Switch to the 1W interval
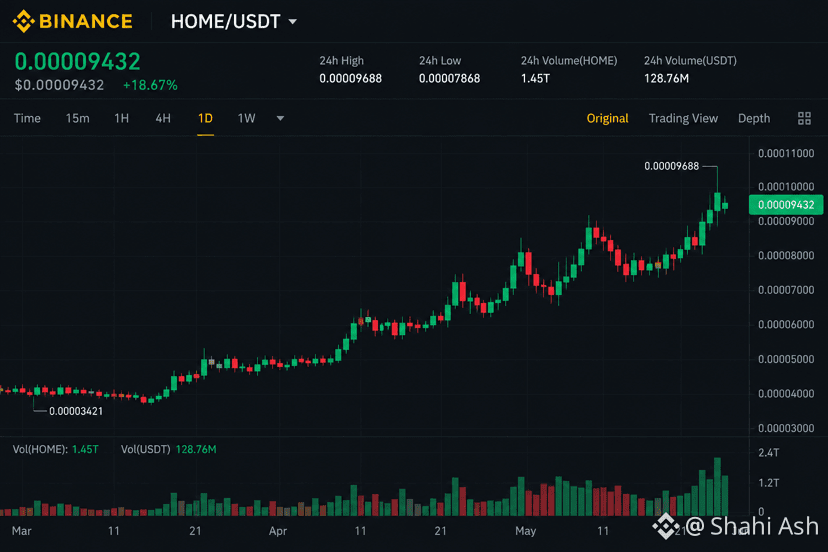The height and width of the screenshot is (552, 828). click(x=246, y=118)
